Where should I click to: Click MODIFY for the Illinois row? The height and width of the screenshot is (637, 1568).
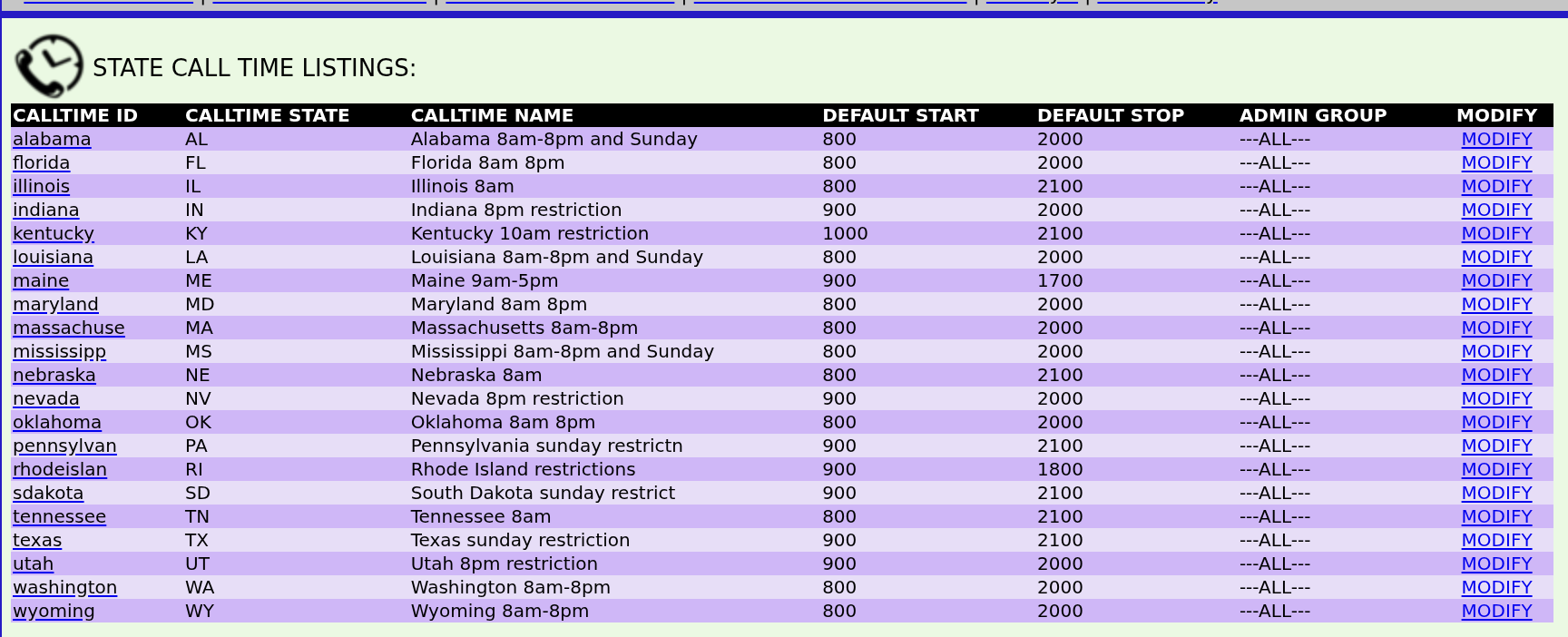click(1496, 186)
